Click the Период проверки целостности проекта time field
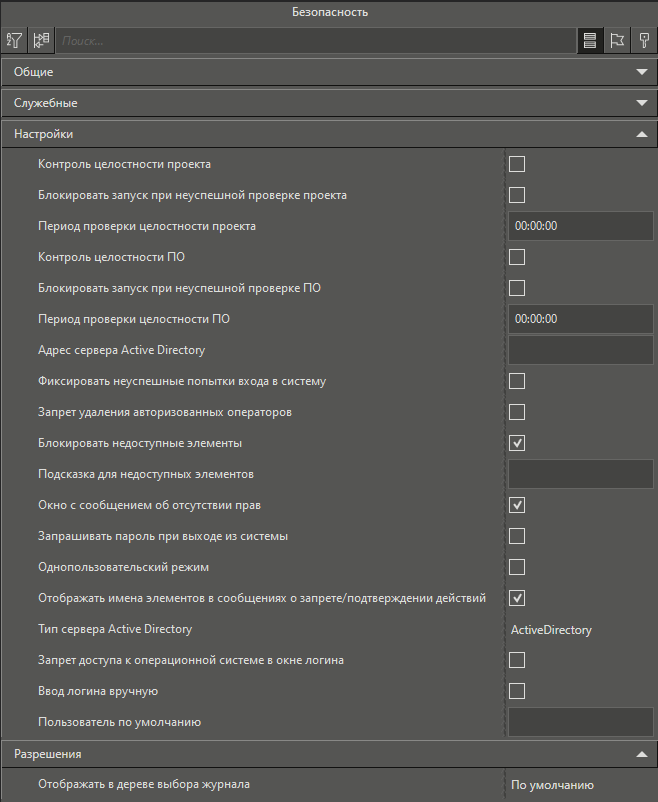This screenshot has height=802, width=658. 580,226
